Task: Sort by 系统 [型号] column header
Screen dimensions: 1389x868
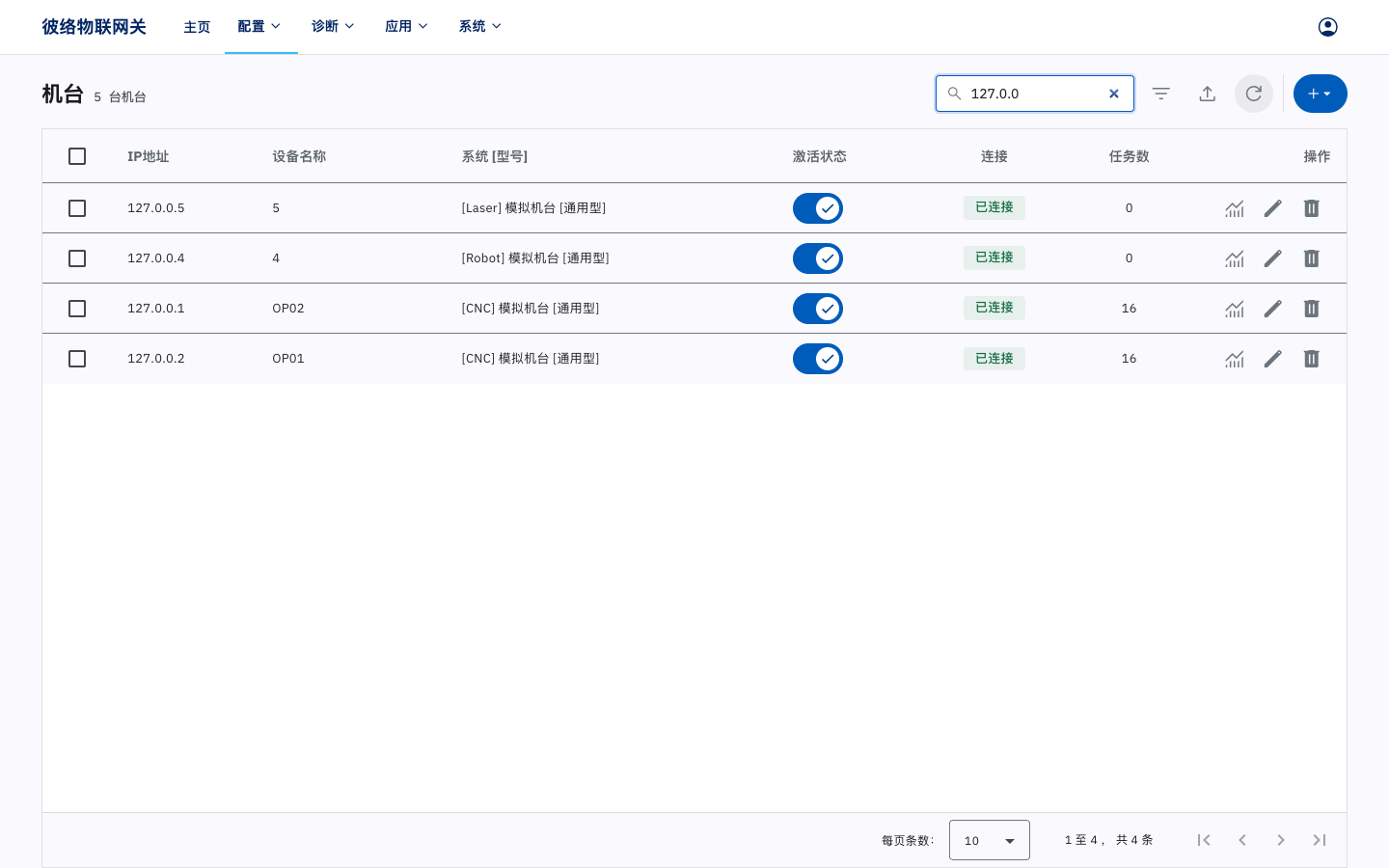Action: 495,156
